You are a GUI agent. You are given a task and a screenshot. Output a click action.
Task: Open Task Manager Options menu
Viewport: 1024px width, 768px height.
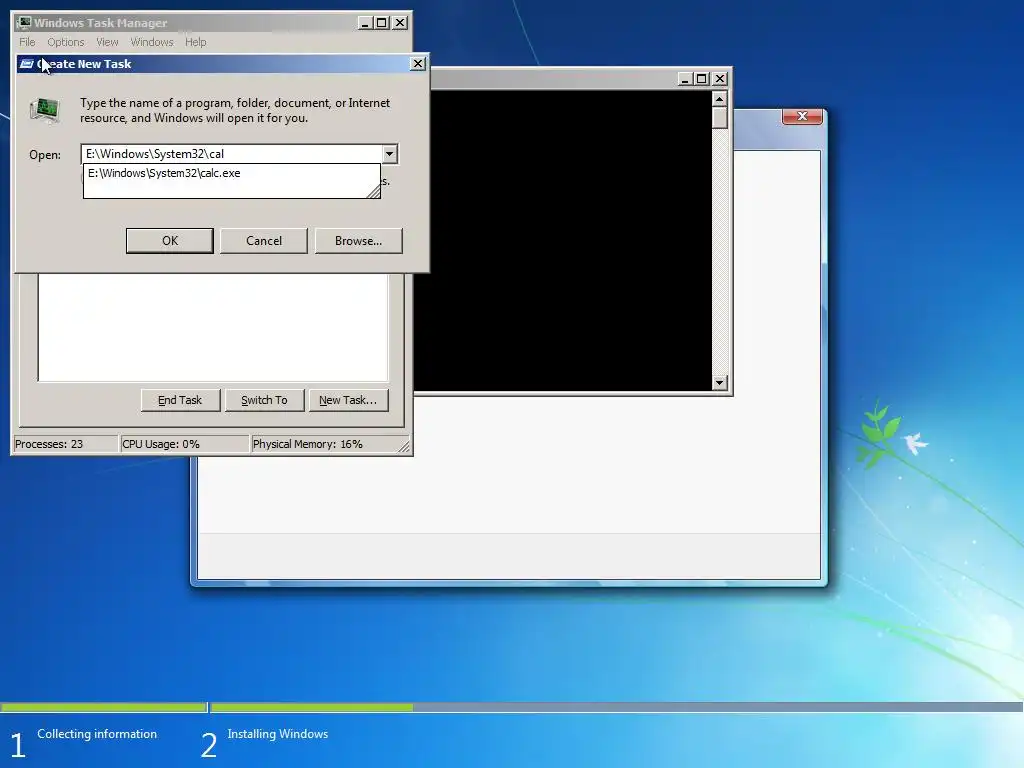tap(65, 42)
